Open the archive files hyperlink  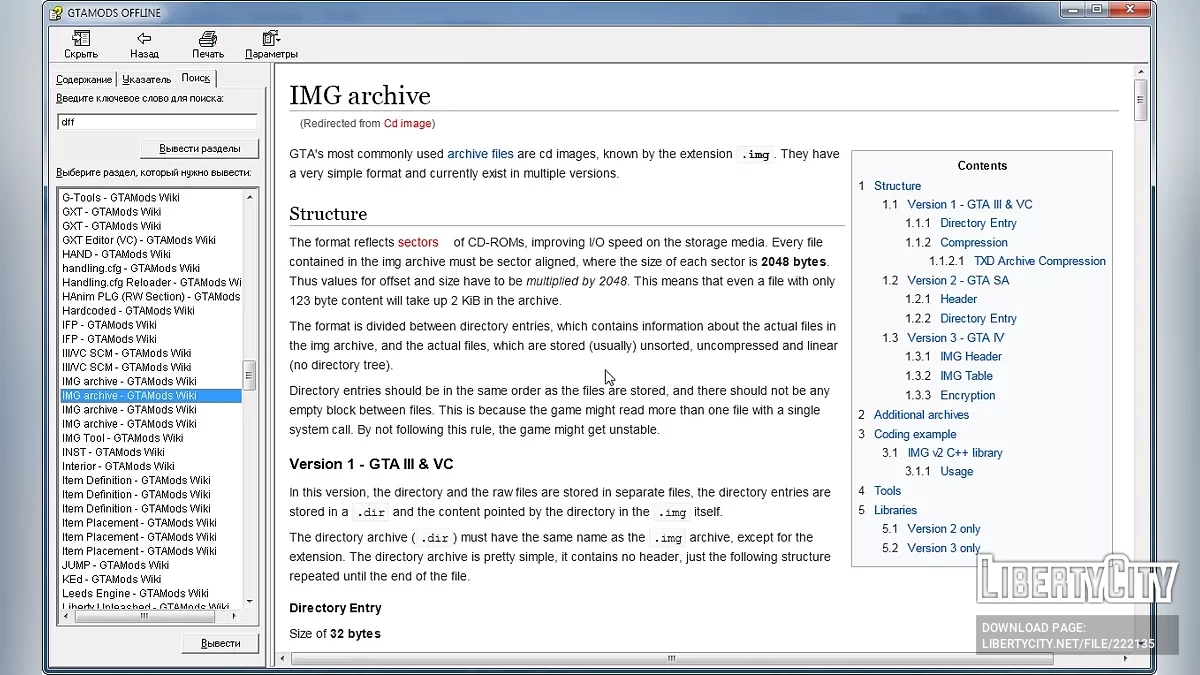480,154
